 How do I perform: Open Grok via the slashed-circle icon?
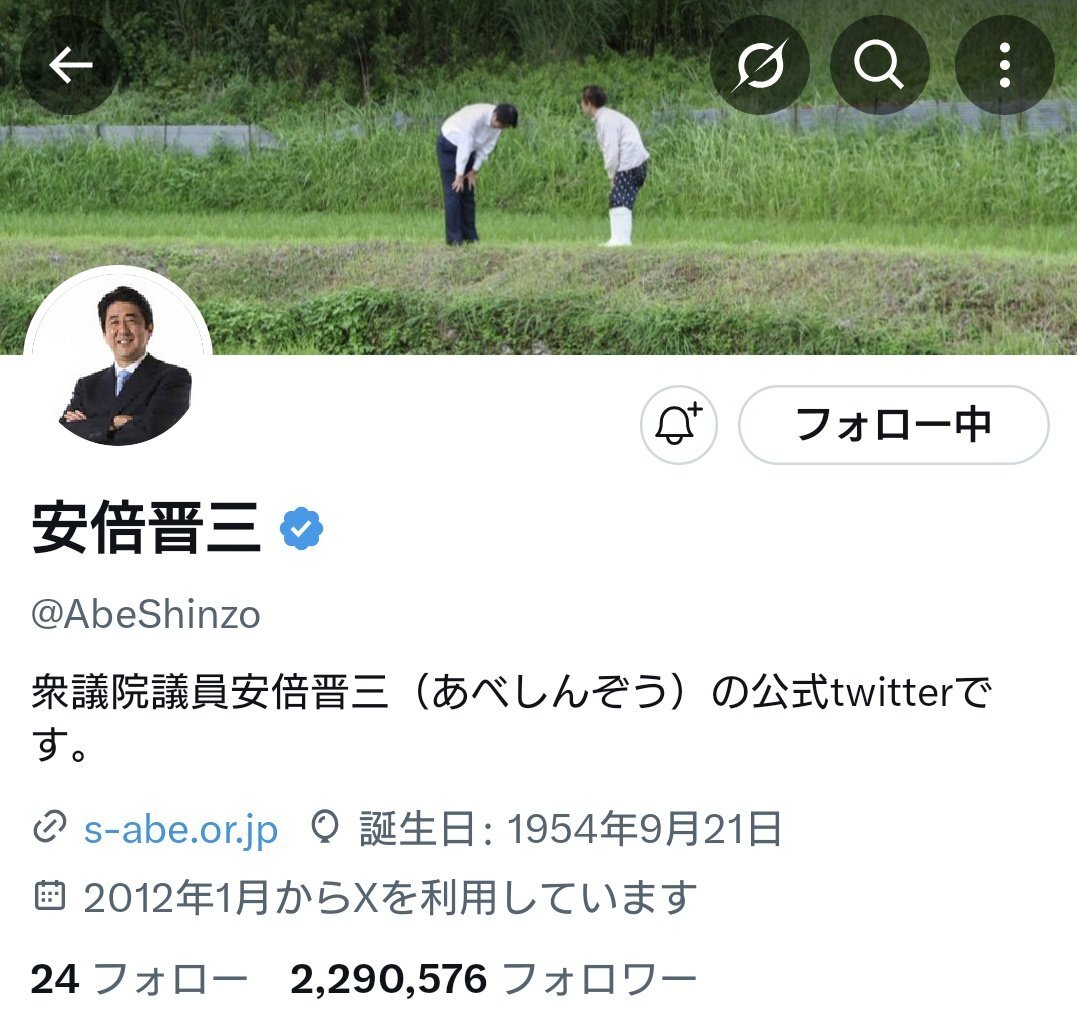(x=759, y=65)
